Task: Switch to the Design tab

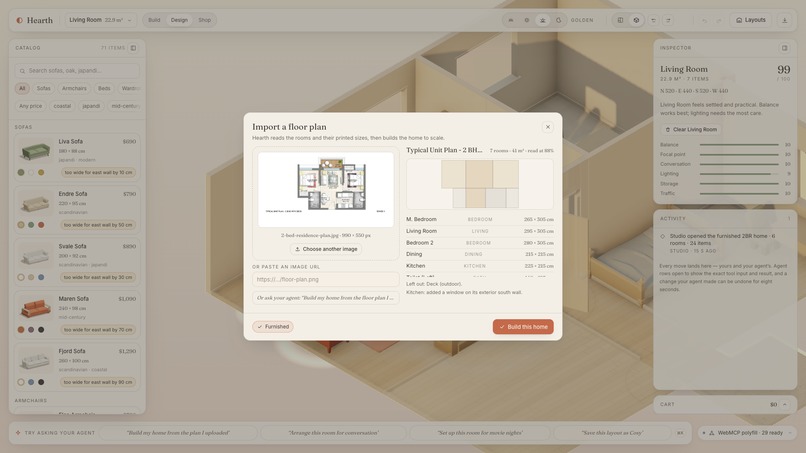Action: pyautogui.click(x=179, y=20)
